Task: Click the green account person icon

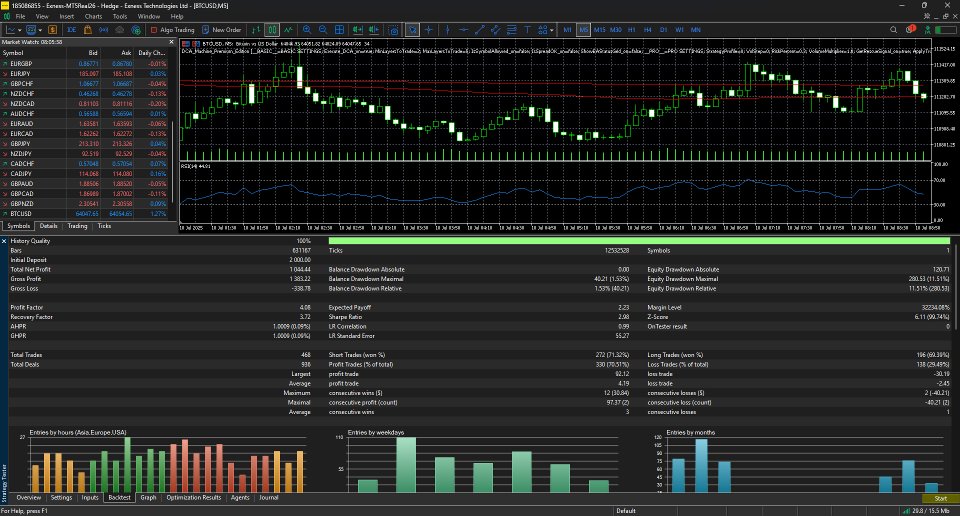Action: [x=928, y=29]
